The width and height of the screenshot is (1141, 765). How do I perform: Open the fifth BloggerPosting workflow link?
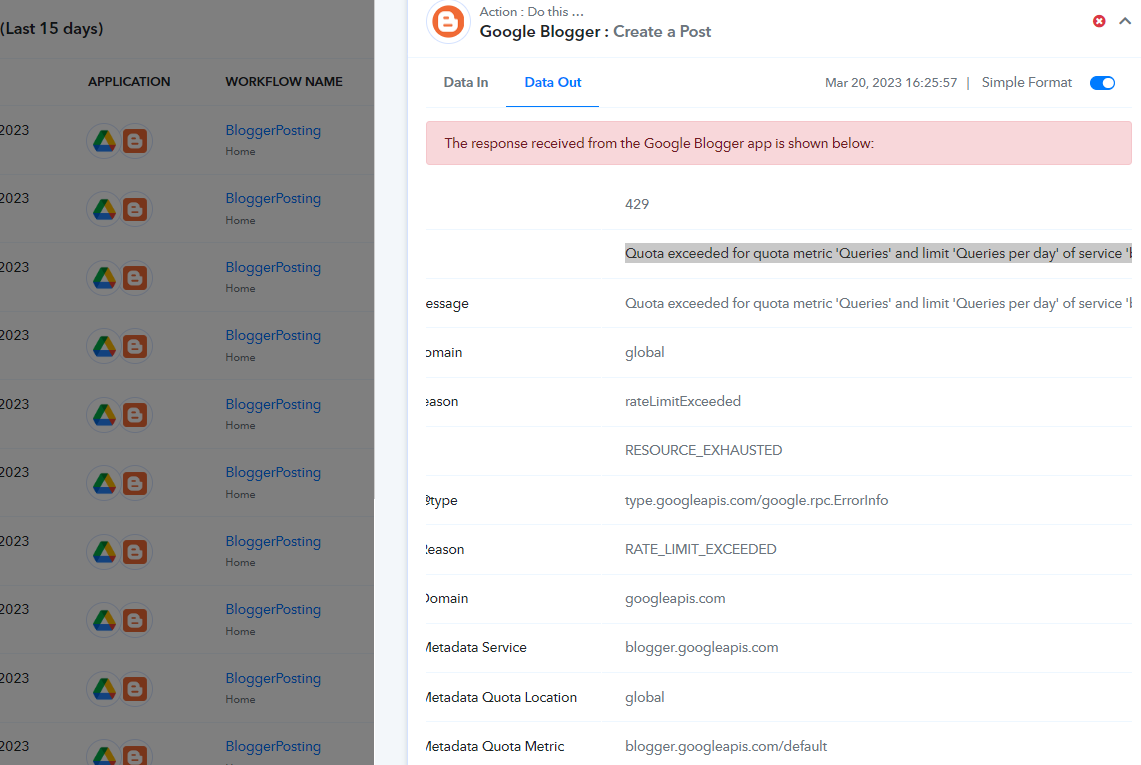(x=273, y=404)
